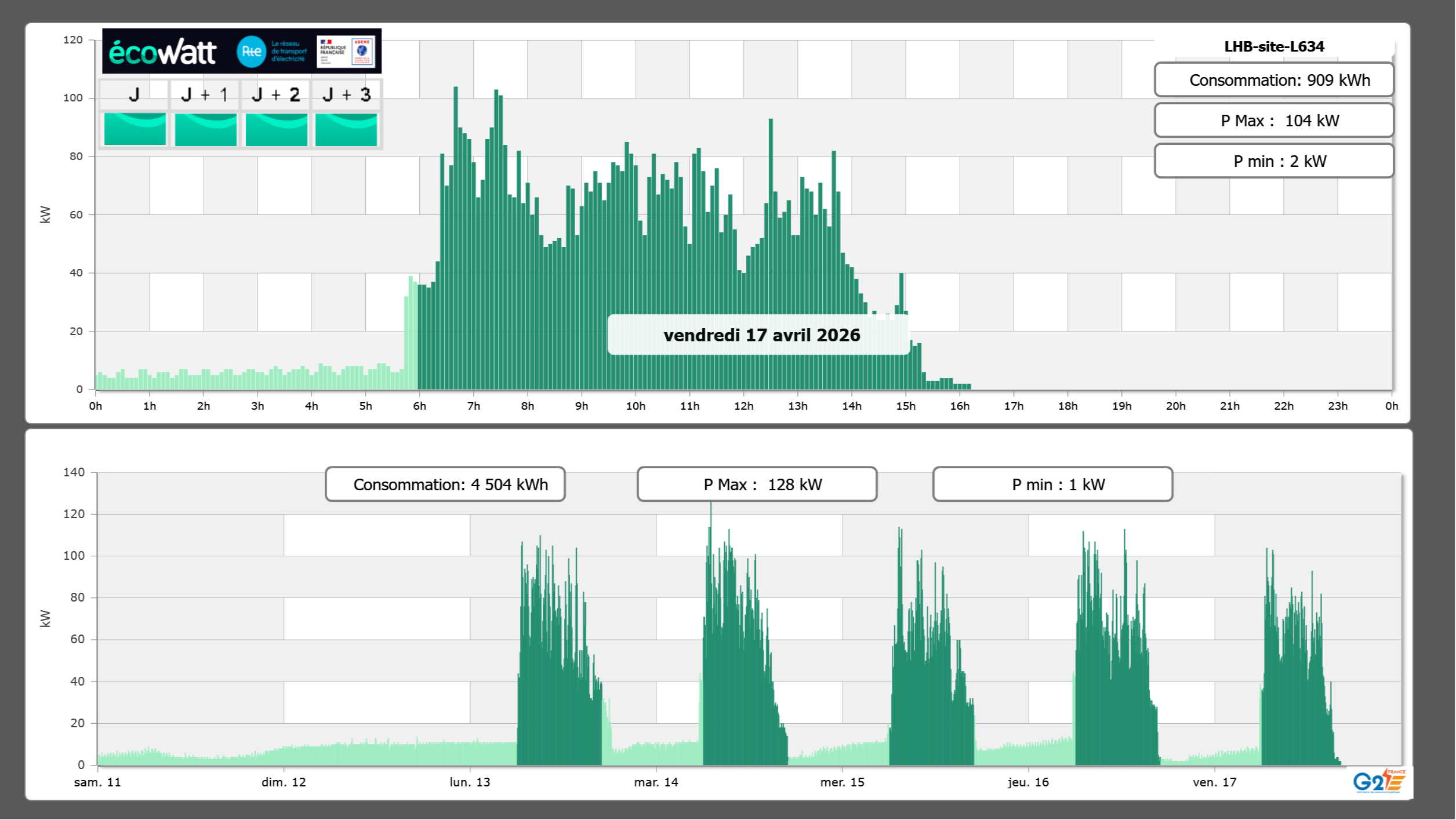The height and width of the screenshot is (820, 1456).
Task: Click the vendredi 17 avril 2026 date label
Action: coord(761,335)
